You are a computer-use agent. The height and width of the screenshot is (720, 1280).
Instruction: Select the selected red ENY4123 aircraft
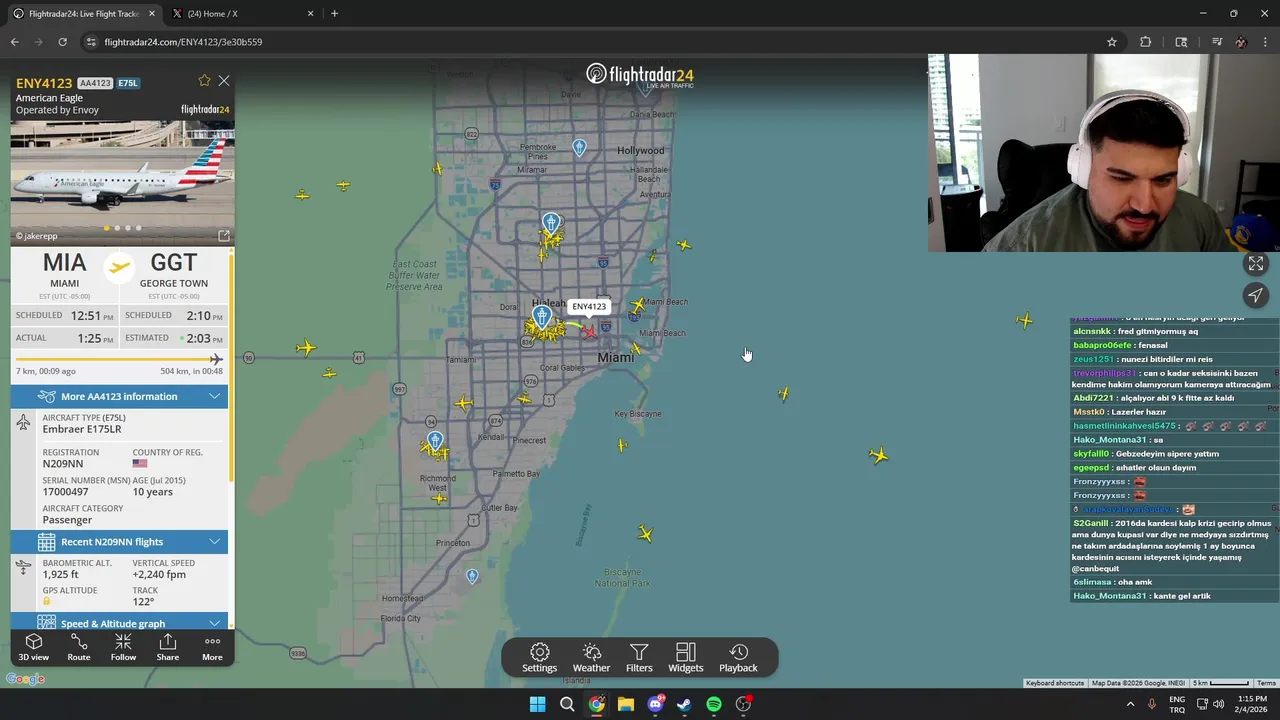pyautogui.click(x=590, y=331)
